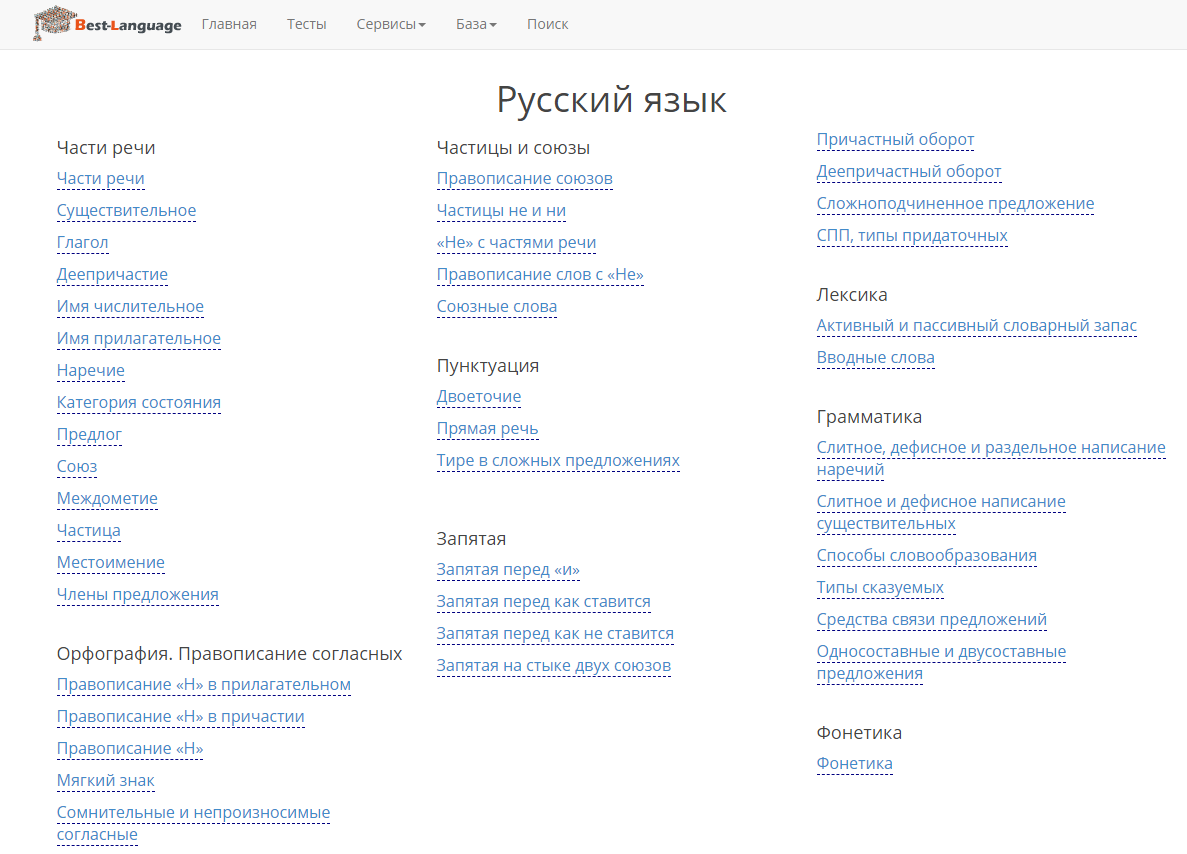Open the Сервисы dropdown menu
Screen dimensions: 1187x854
pos(390,24)
